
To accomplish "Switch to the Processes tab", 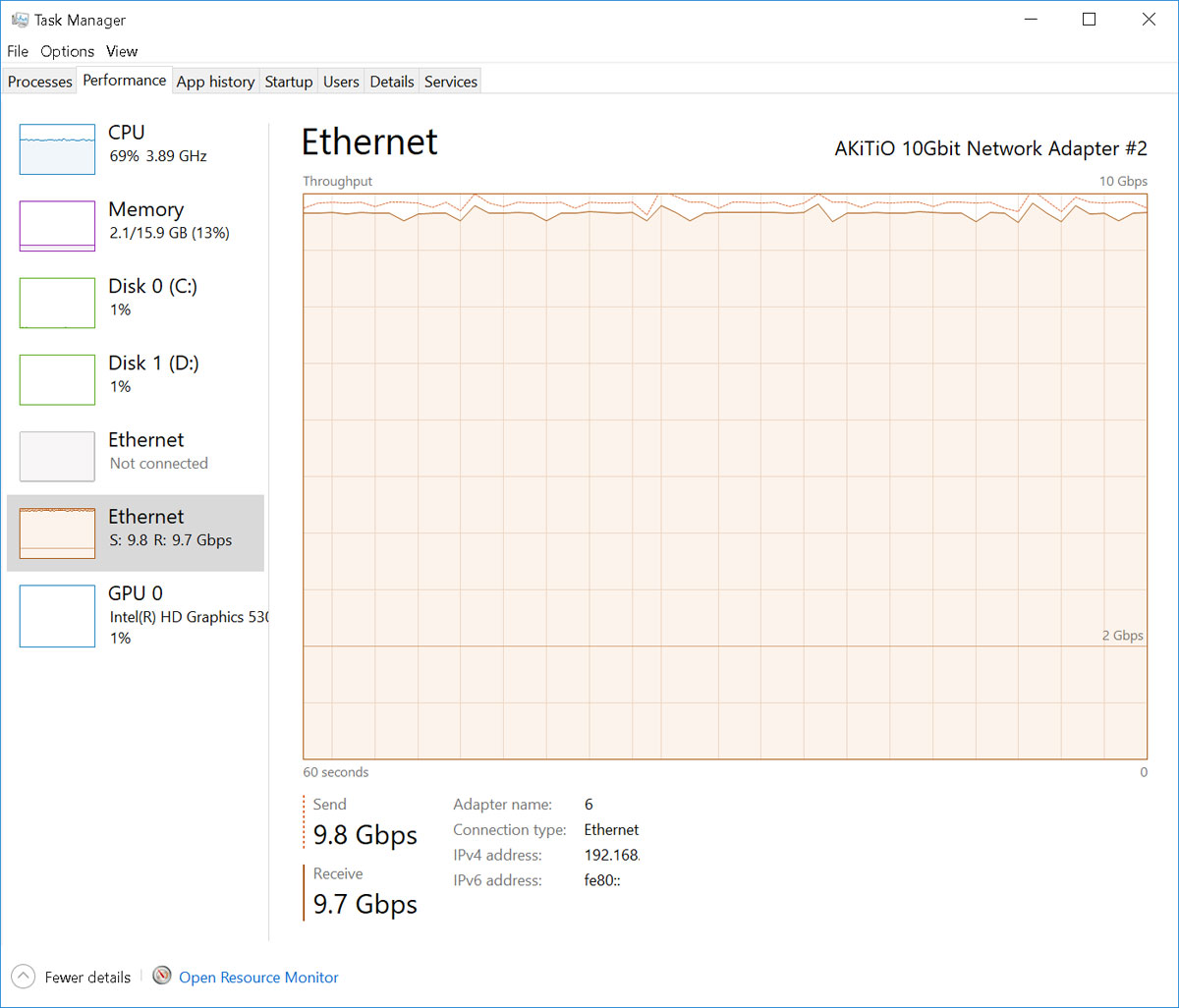I will click(40, 82).
